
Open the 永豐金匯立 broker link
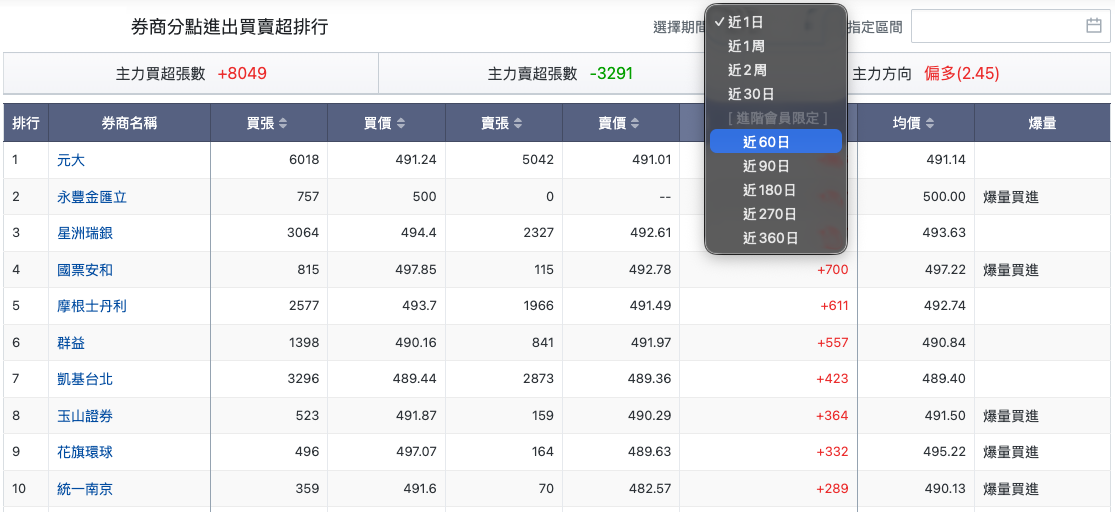92,197
